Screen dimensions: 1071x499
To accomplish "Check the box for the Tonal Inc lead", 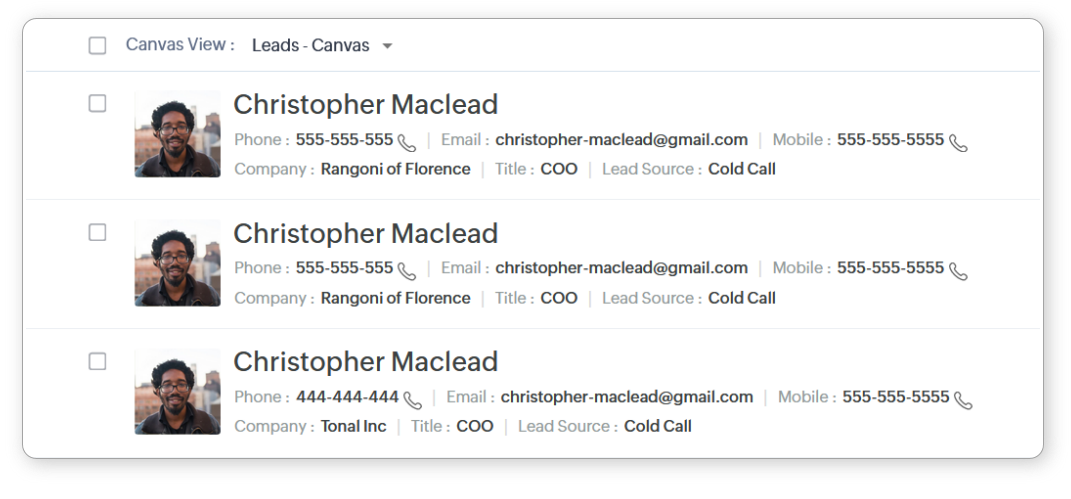I will [97, 361].
